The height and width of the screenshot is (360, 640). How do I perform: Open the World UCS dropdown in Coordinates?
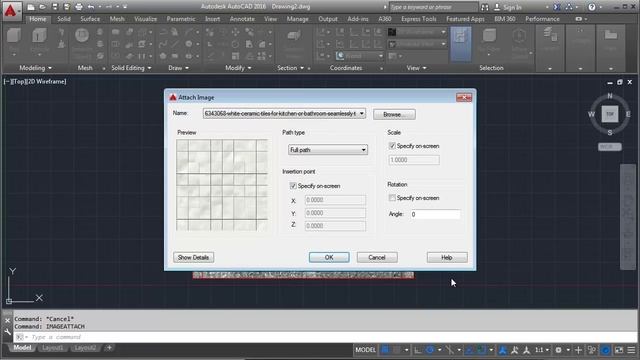360,56
